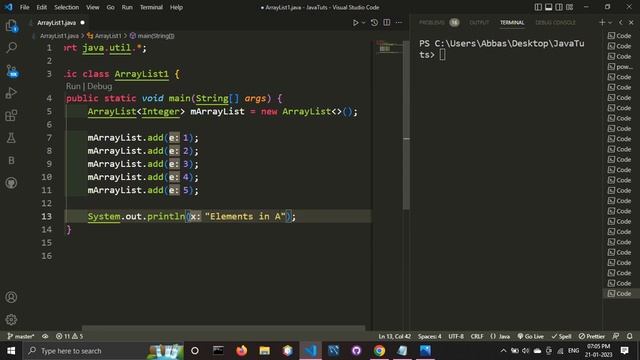Image resolution: width=640 pixels, height=360 pixels.
Task: Toggle the primary side bar layout icon
Action: pos(538,7)
